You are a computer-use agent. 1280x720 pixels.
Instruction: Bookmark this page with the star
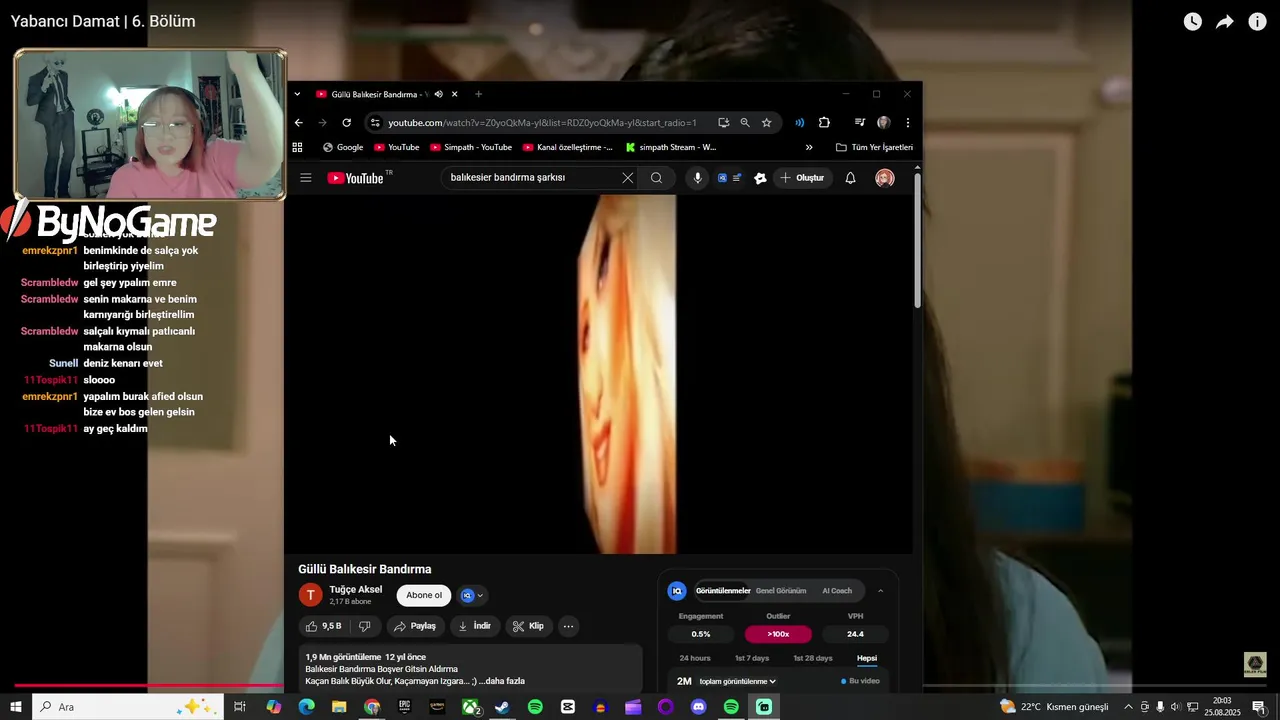[x=767, y=122]
